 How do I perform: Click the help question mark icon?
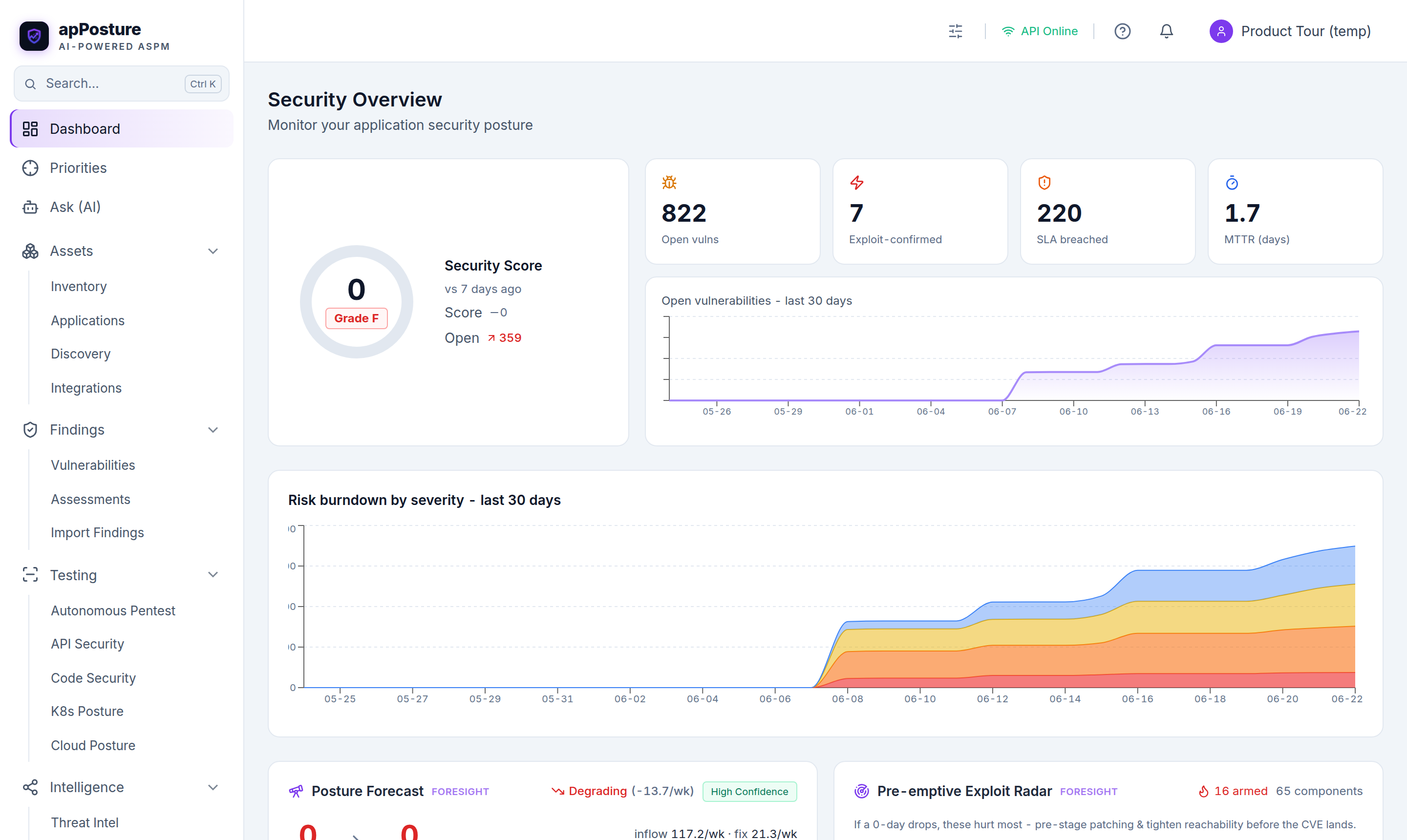pos(1122,31)
